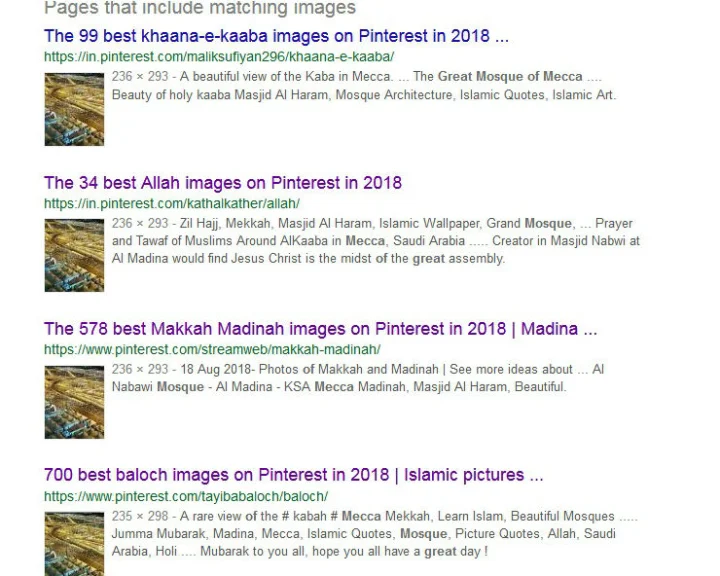720x576 pixels.
Task: Open thumbnail of baloch images result
Action: click(74, 544)
